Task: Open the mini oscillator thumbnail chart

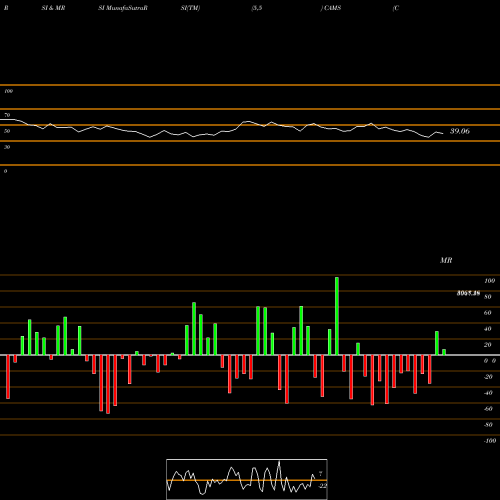Action: pyautogui.click(x=247, y=479)
